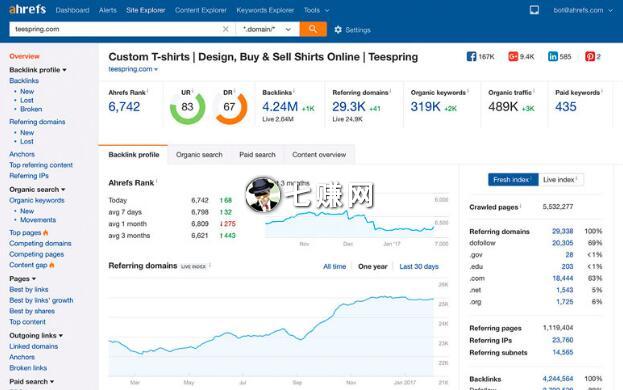Select Fresh index toggle
623x390 pixels.
[x=513, y=180]
